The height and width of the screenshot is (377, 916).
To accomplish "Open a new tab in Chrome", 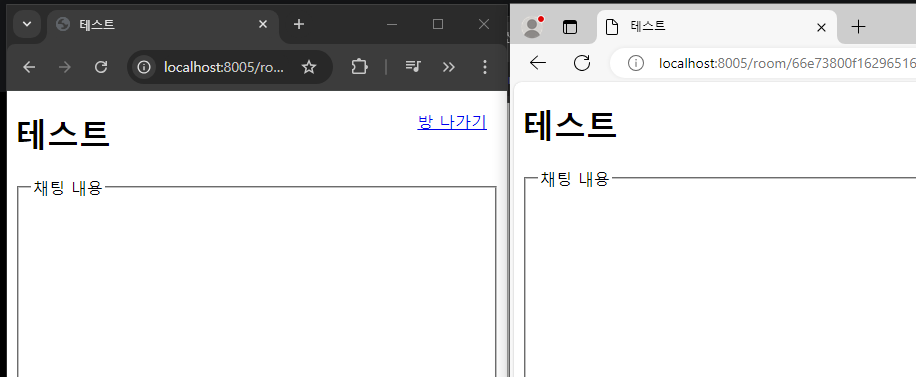I will (299, 25).
